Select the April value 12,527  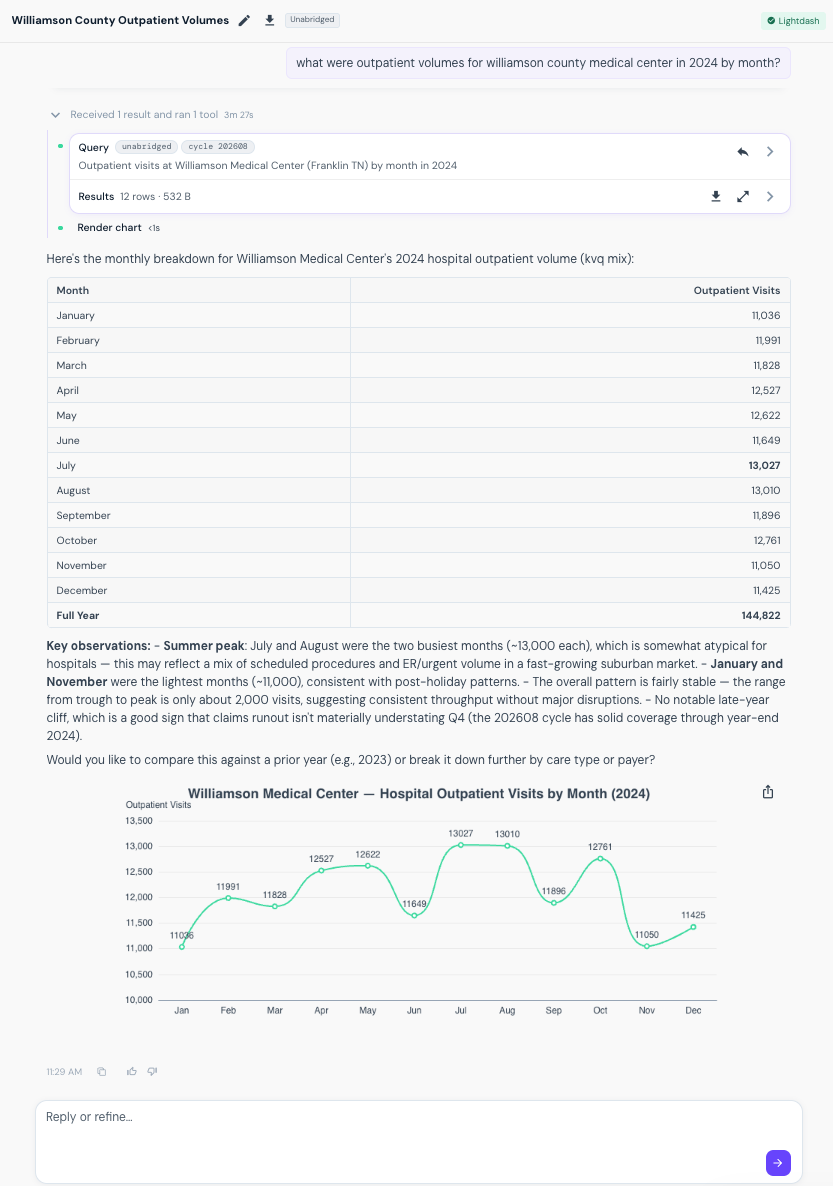766,390
